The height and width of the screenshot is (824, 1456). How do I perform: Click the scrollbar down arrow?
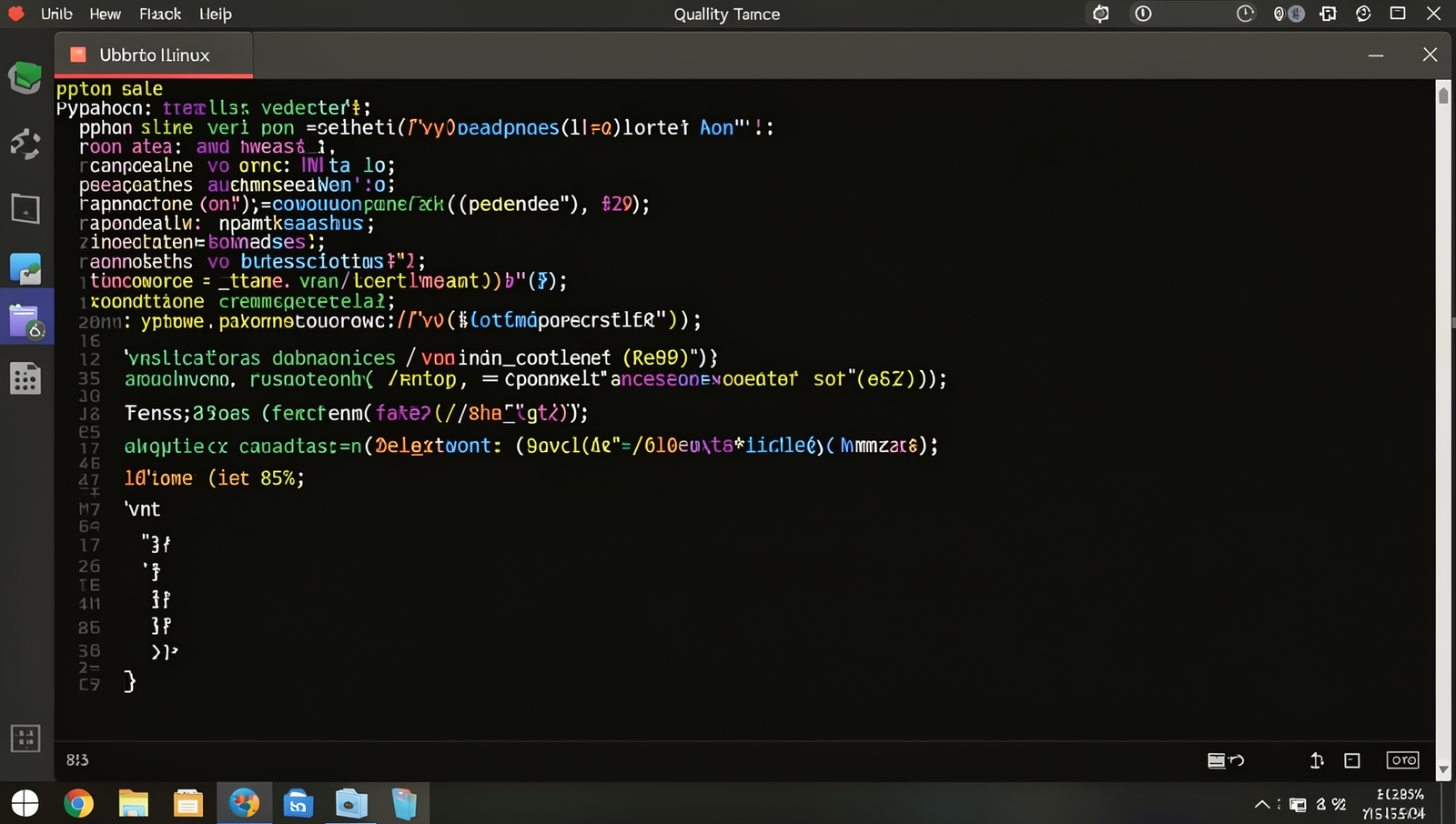(x=1443, y=769)
